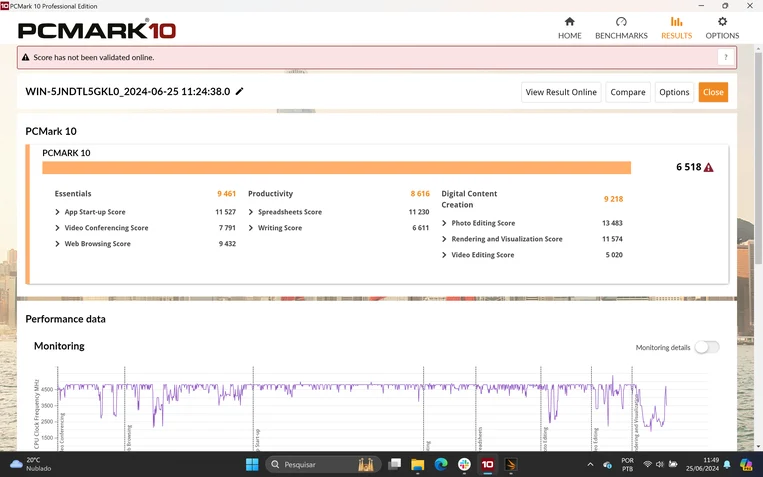
Task: Click the Essentials score 9 461
Action: tap(226, 194)
